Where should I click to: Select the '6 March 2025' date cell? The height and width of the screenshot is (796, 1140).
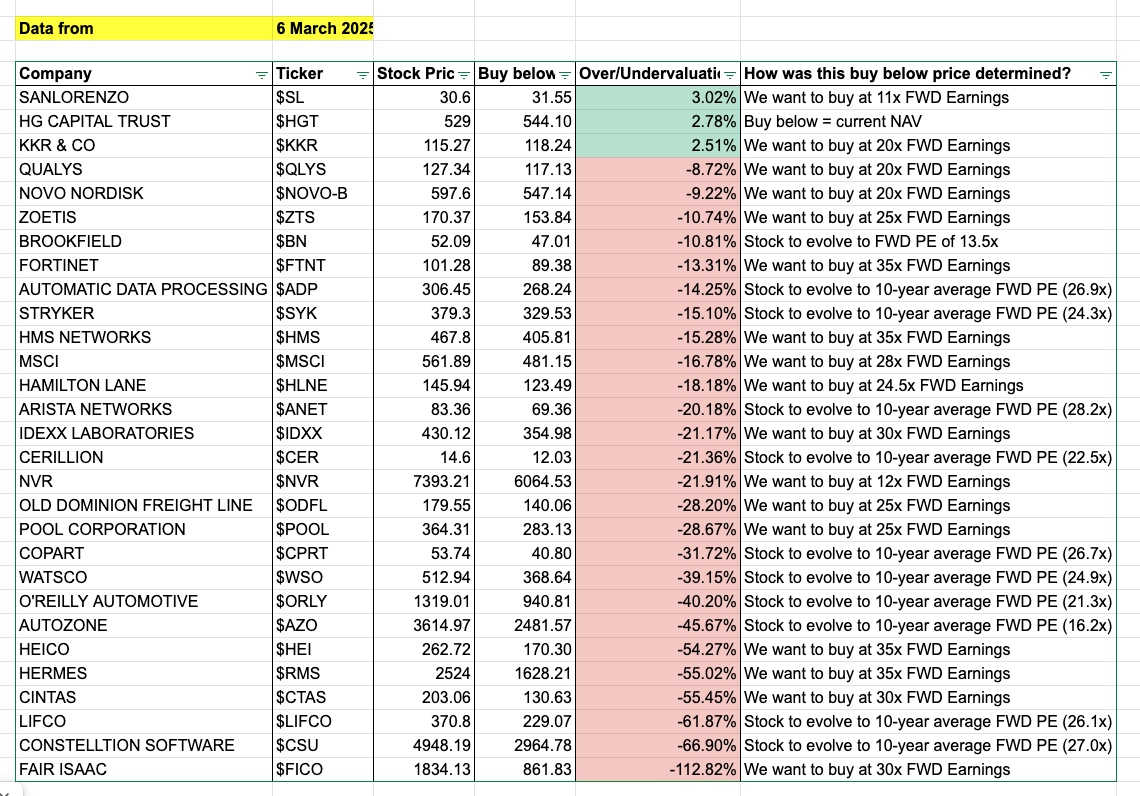point(323,28)
